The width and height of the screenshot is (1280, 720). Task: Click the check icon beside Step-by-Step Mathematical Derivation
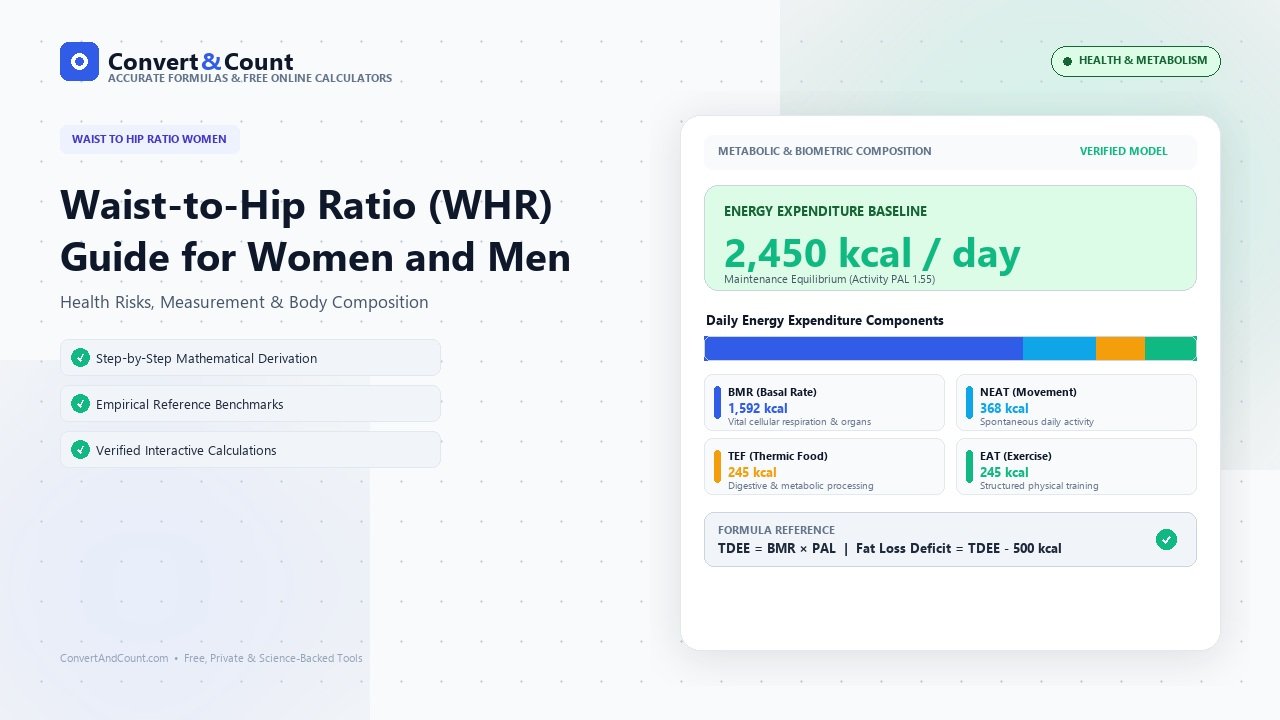pos(80,358)
